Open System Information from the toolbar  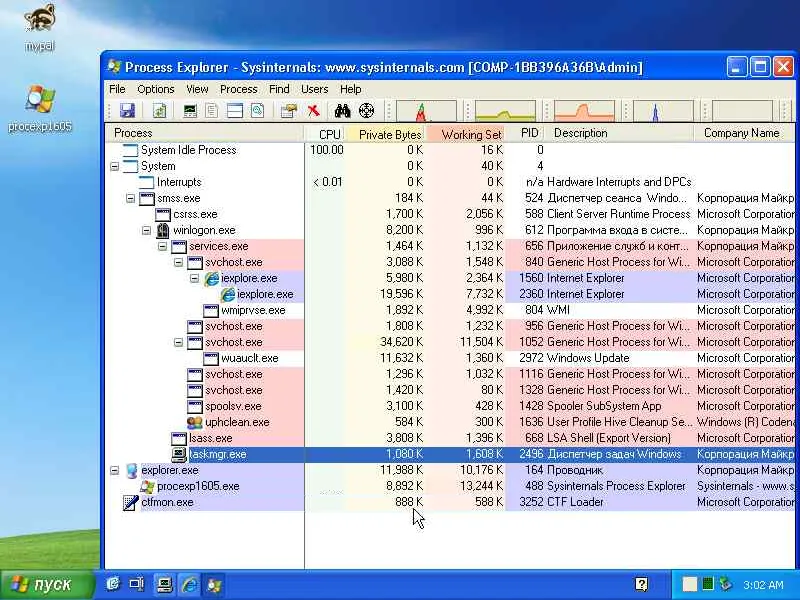190,110
